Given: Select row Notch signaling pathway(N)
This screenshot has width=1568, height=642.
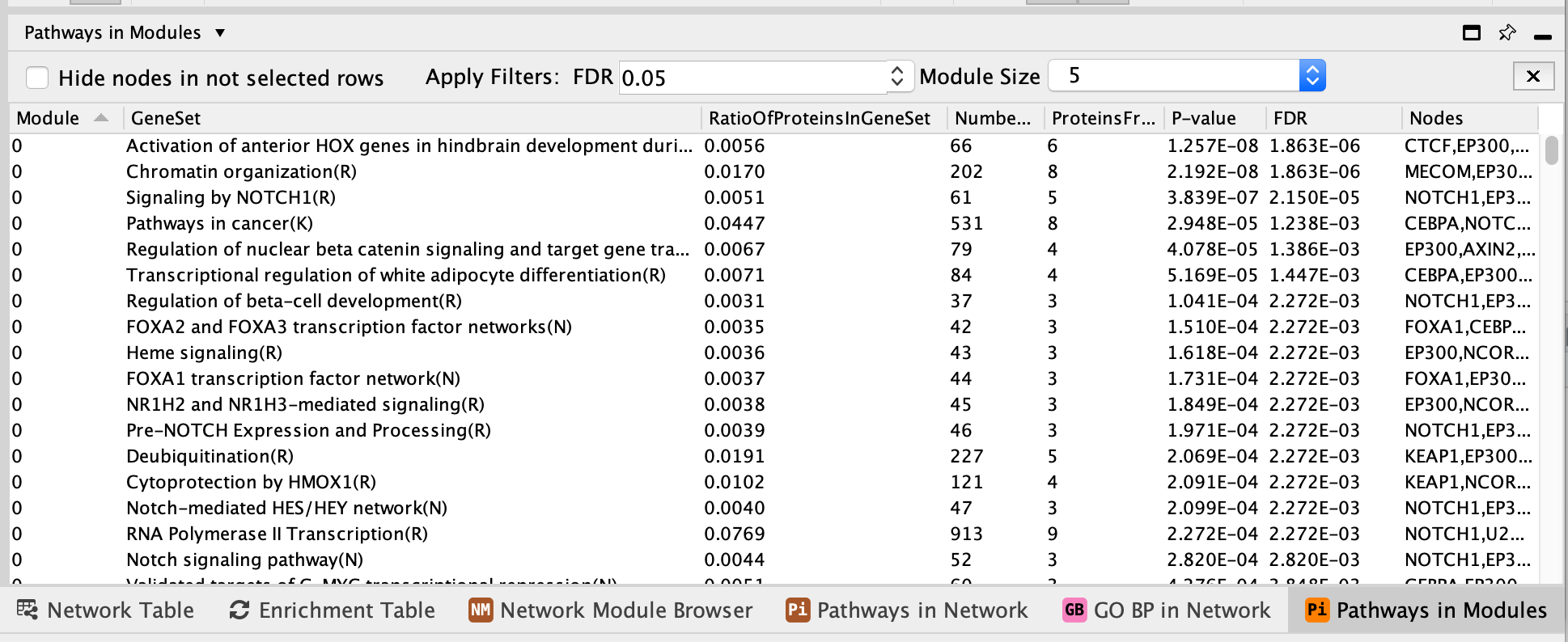Looking at the screenshot, I should pos(773,560).
